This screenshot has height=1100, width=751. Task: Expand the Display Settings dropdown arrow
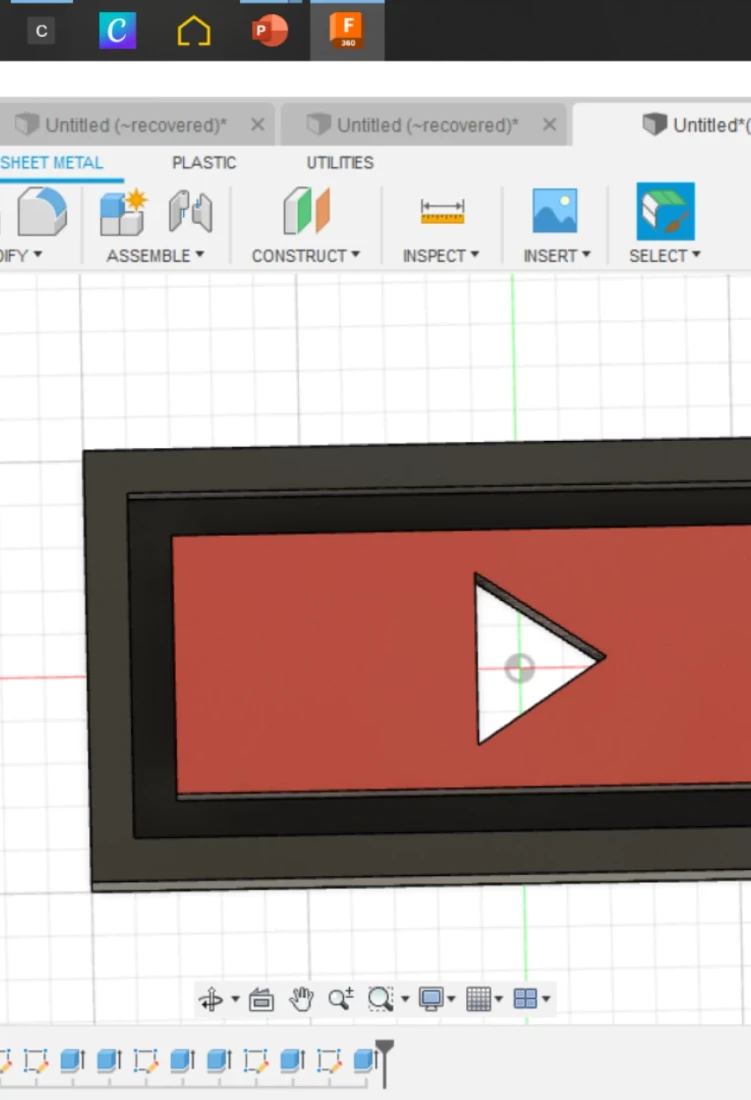click(x=452, y=999)
